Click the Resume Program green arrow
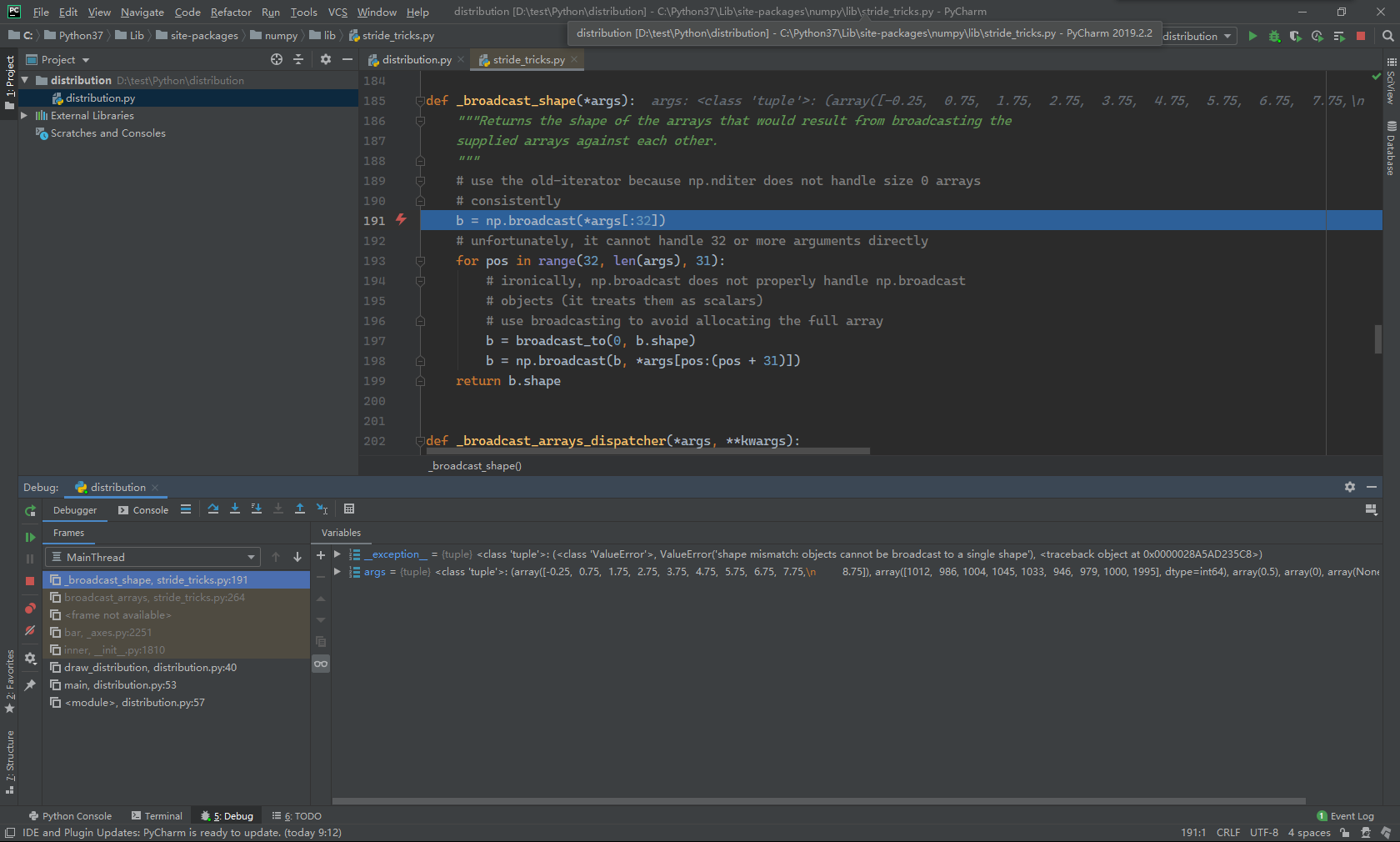The width and height of the screenshot is (1400, 842). pos(30,537)
